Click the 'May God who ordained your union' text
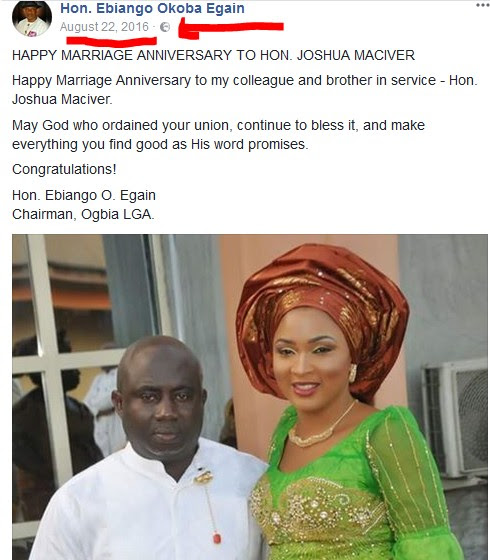 [219, 135]
